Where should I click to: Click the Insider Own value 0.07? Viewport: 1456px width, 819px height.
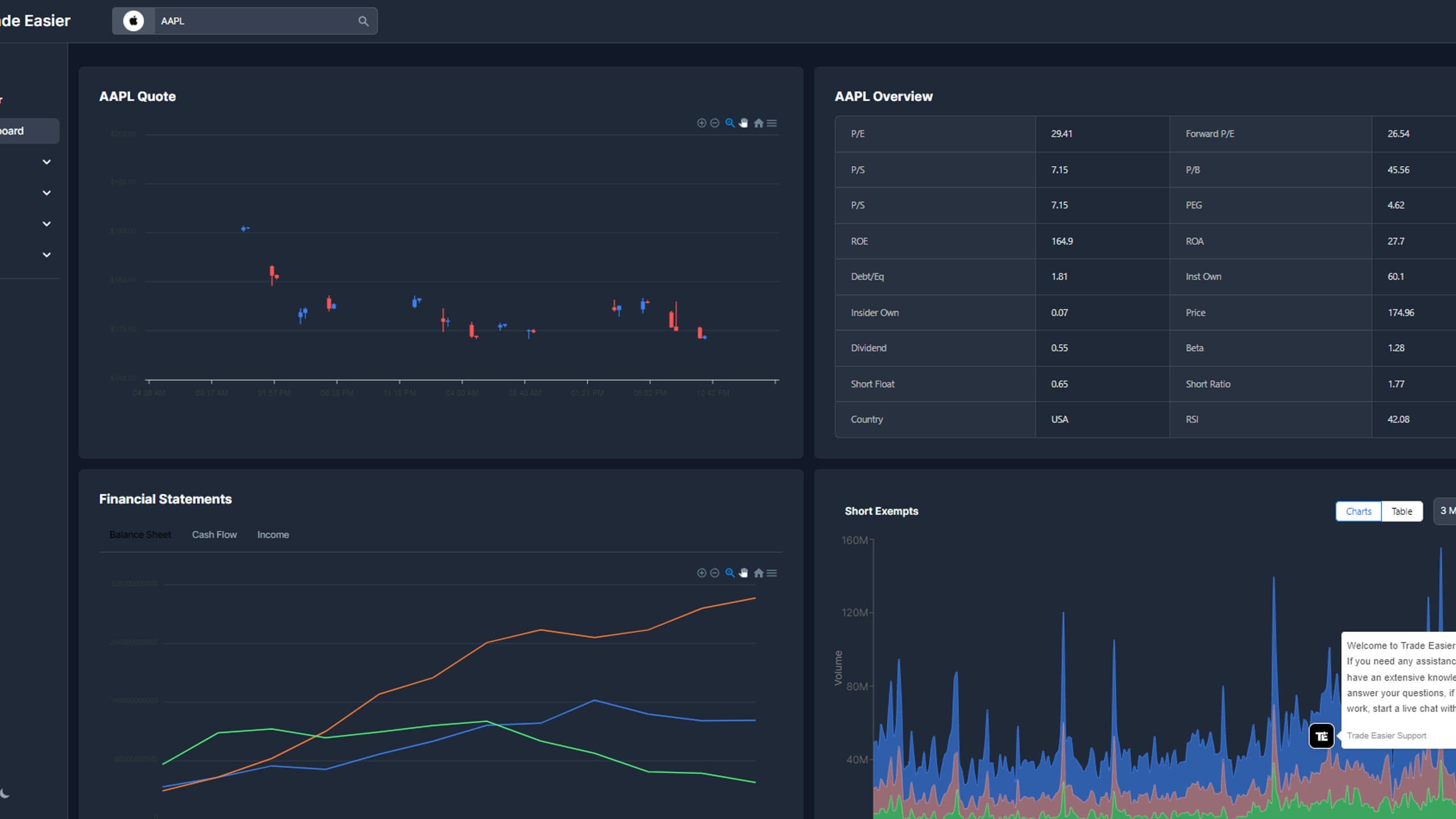[1059, 313]
